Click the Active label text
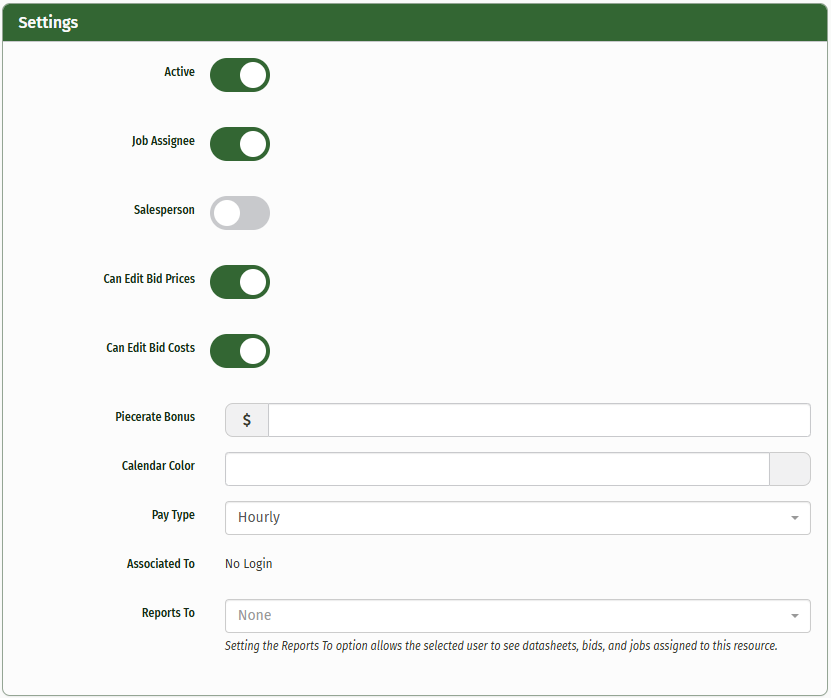This screenshot has width=831, height=698. (179, 72)
